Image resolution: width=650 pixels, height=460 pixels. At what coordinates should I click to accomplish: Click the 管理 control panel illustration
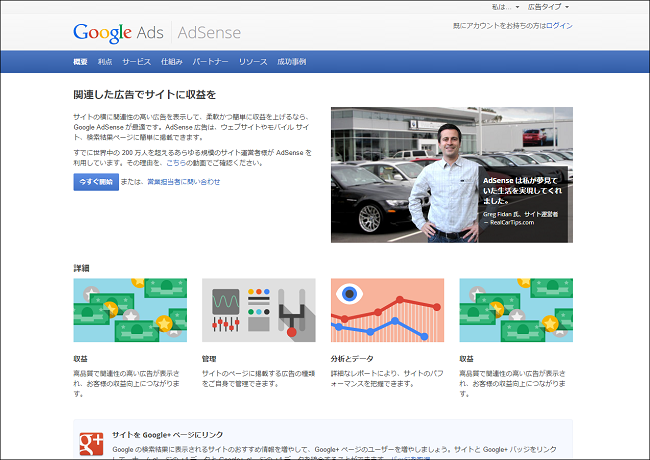259,310
